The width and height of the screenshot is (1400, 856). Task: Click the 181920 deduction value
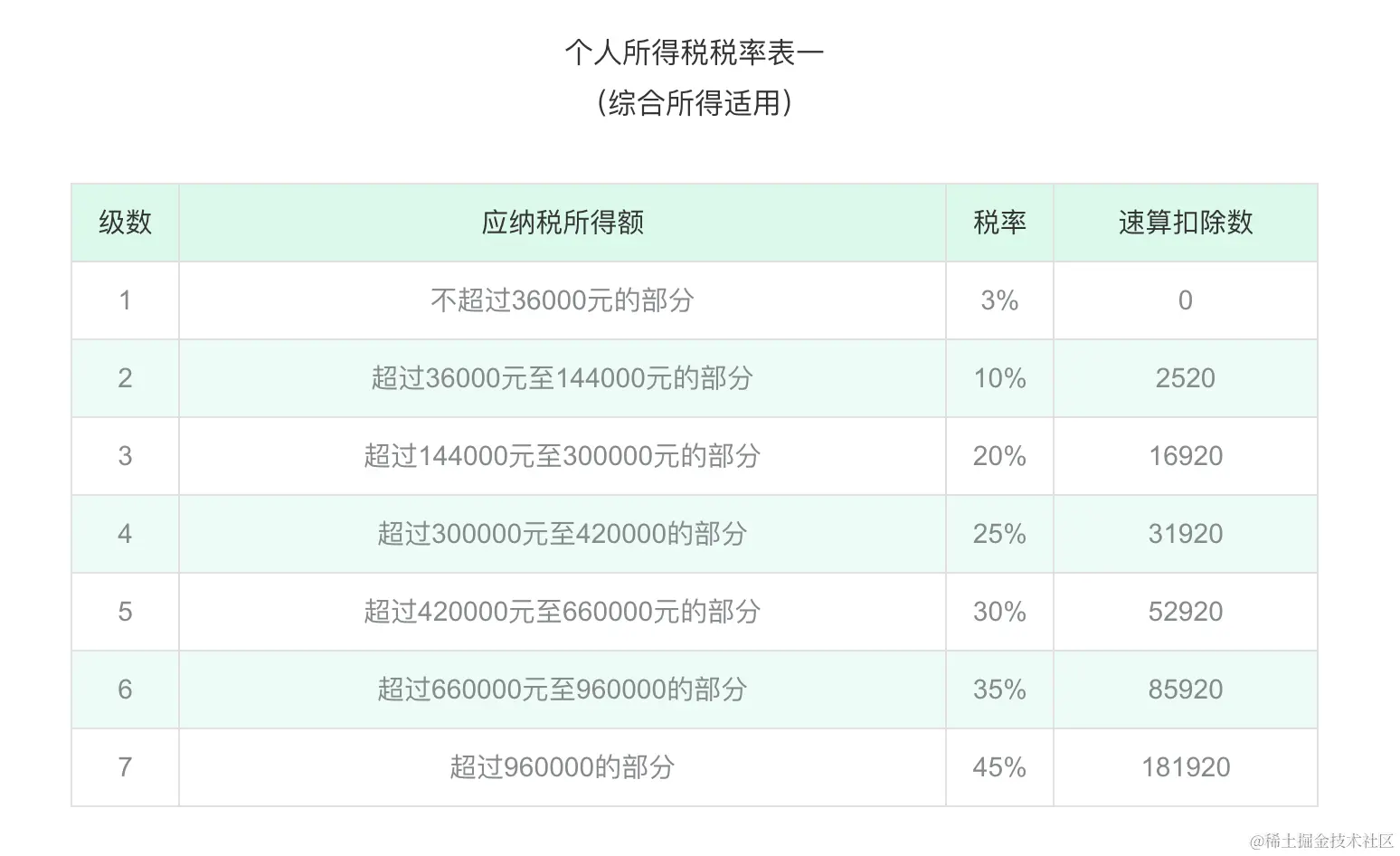pos(1186,767)
